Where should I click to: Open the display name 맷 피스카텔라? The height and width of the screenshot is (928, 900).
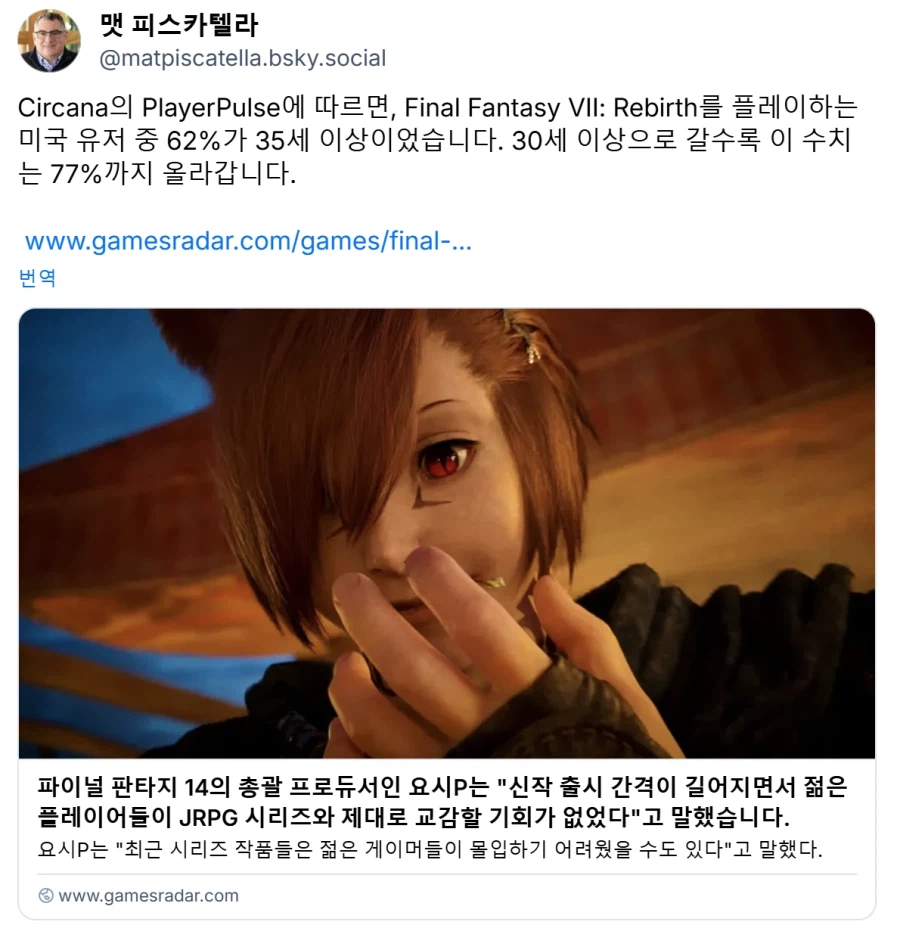point(179,24)
